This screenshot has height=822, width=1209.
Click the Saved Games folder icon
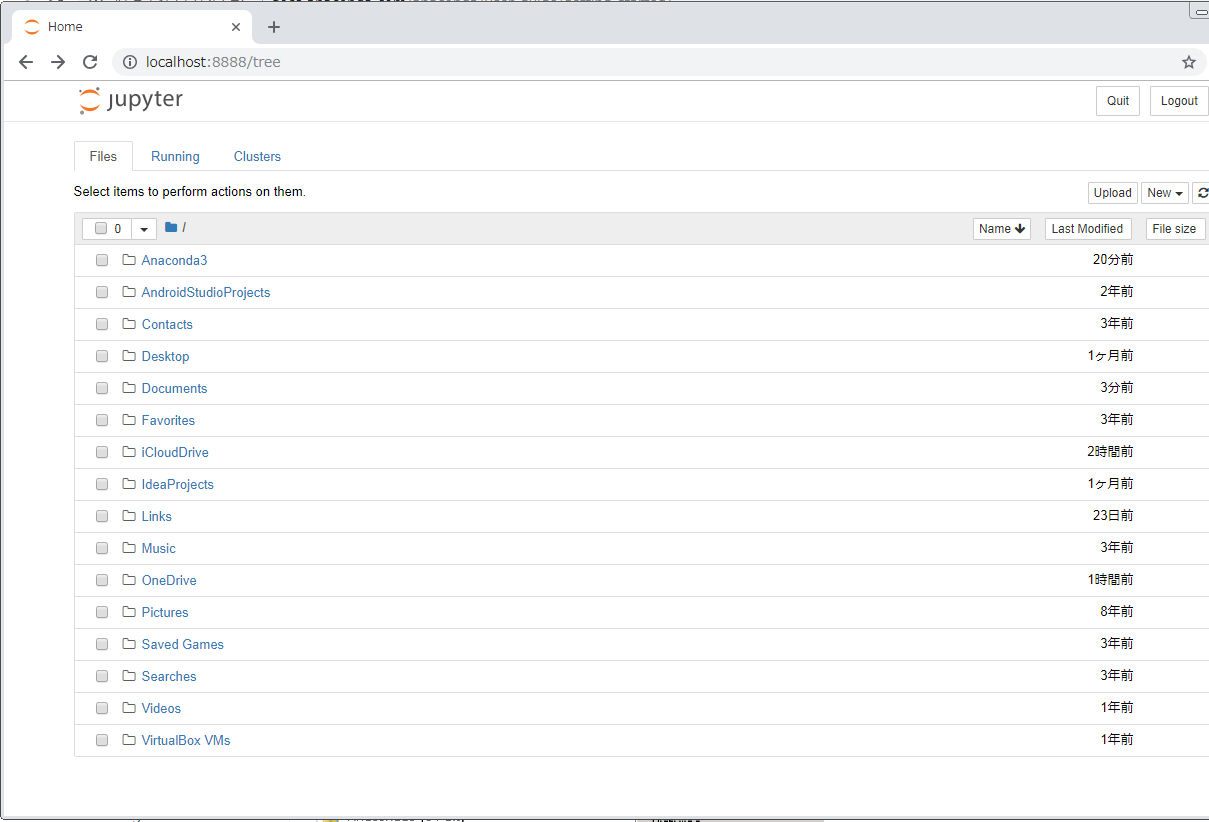(129, 644)
